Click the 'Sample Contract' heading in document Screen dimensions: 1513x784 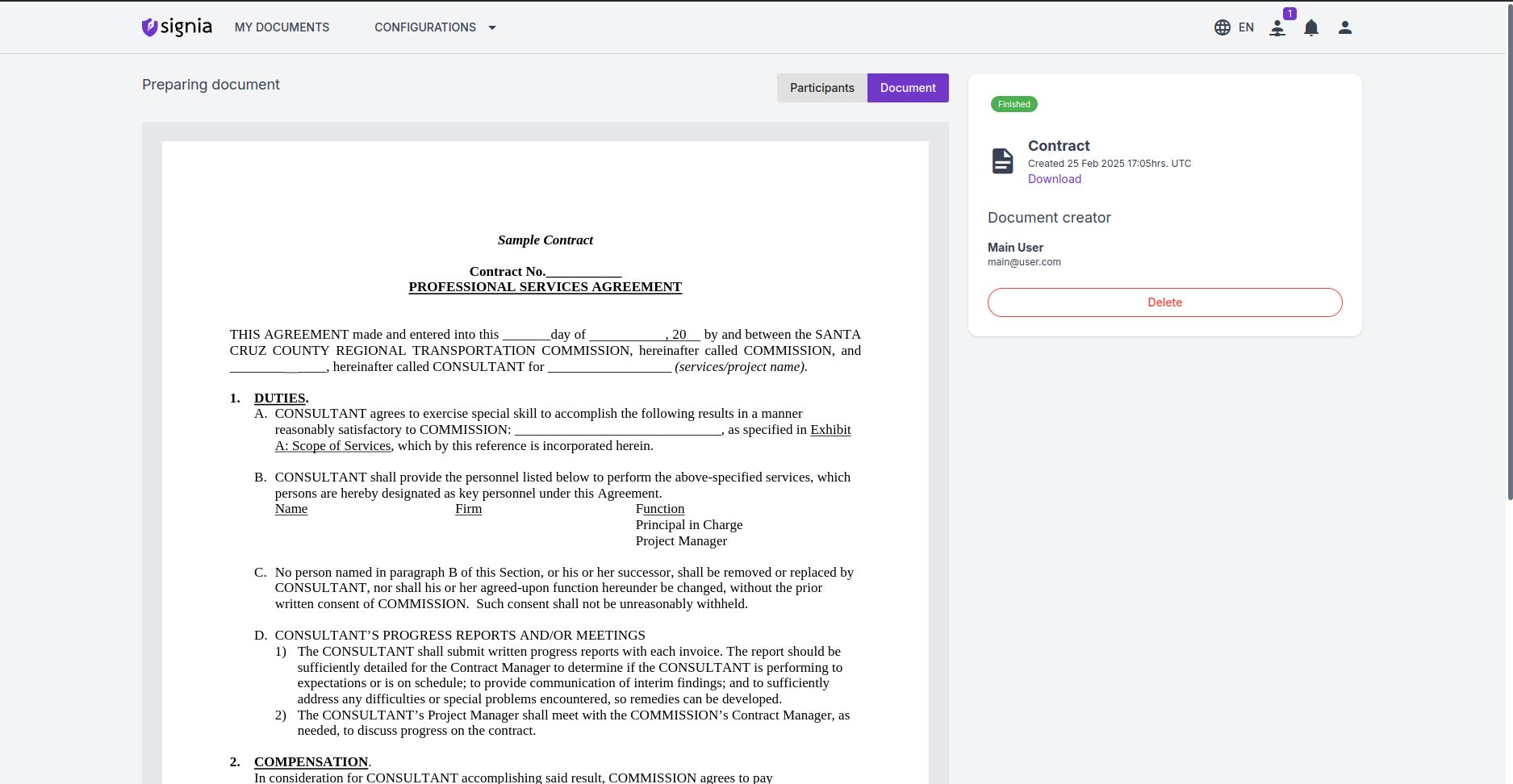coord(545,240)
